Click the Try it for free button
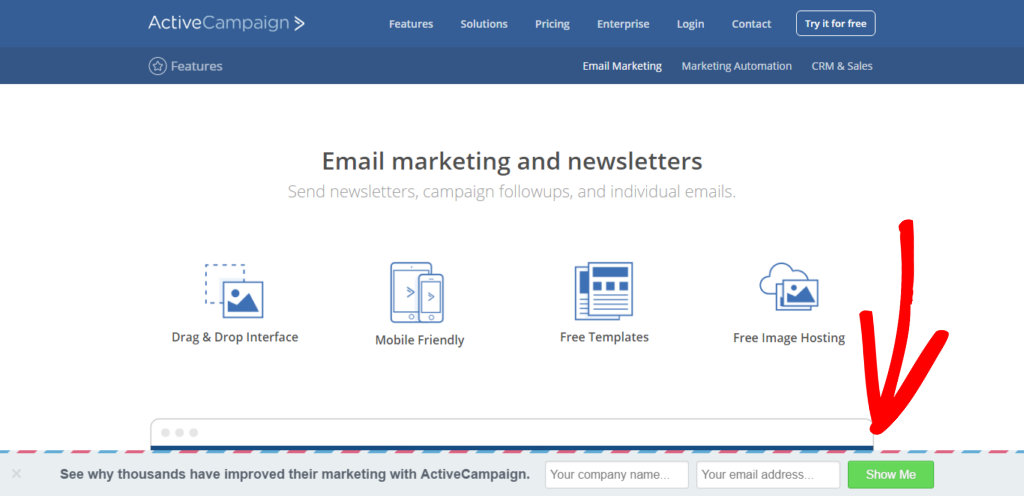Screen dimensions: 1024x496 (x=835, y=23)
